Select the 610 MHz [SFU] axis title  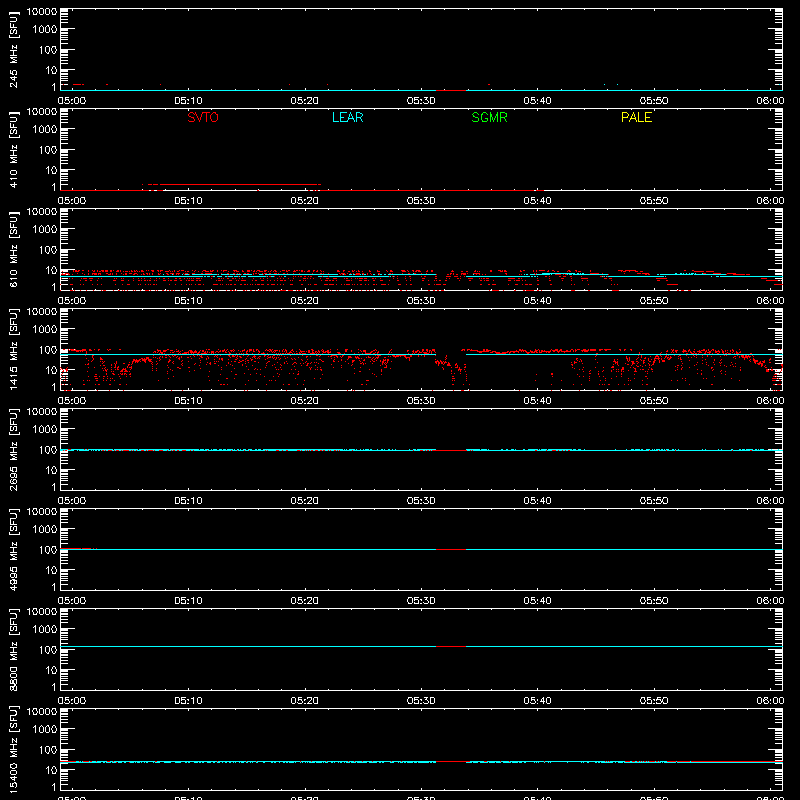pos(13,250)
